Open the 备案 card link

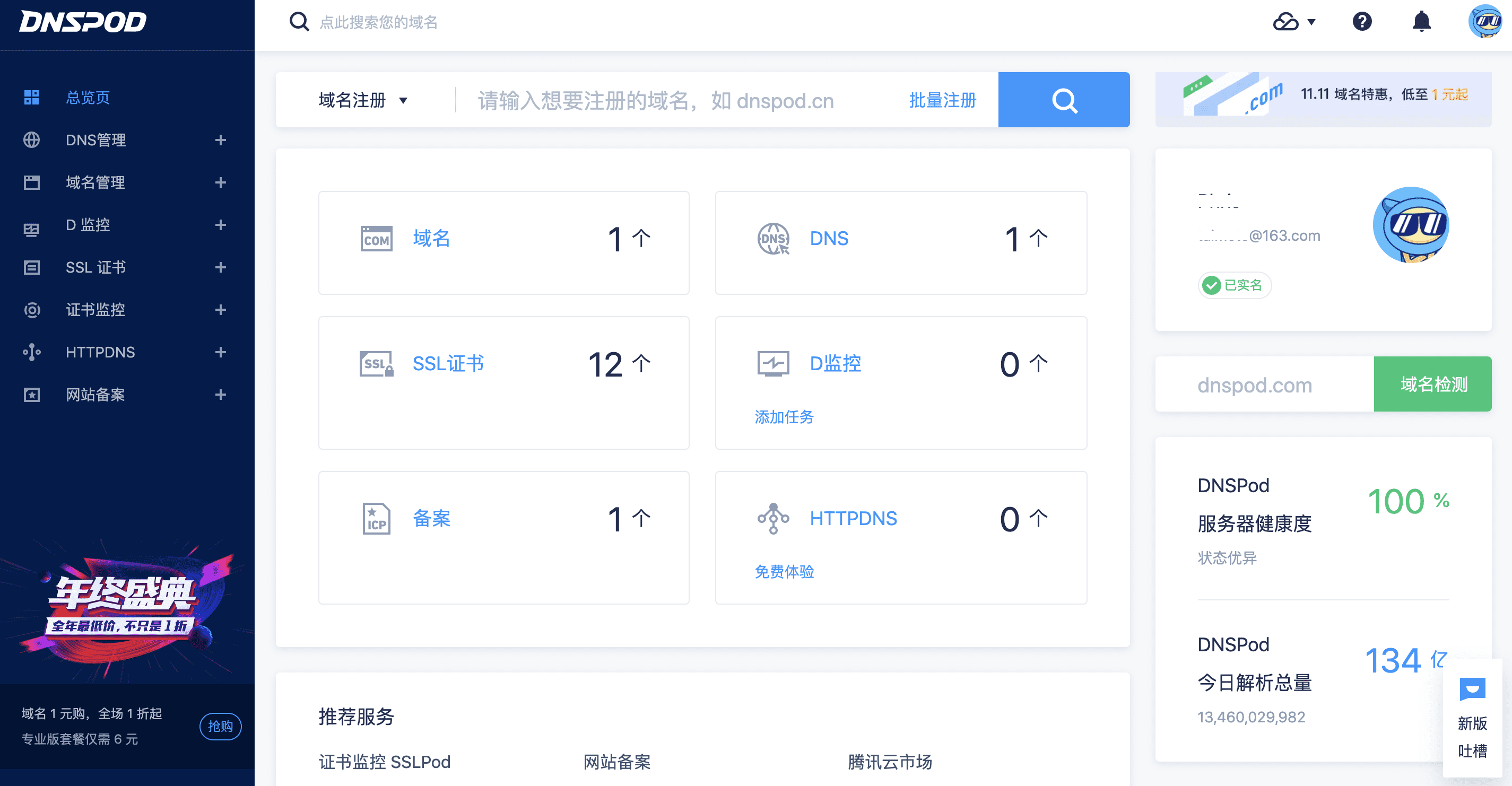431,519
